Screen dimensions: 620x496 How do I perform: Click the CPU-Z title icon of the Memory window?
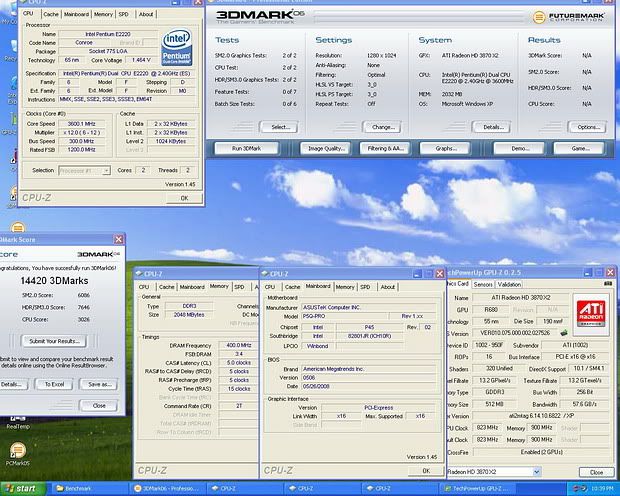click(x=139, y=274)
